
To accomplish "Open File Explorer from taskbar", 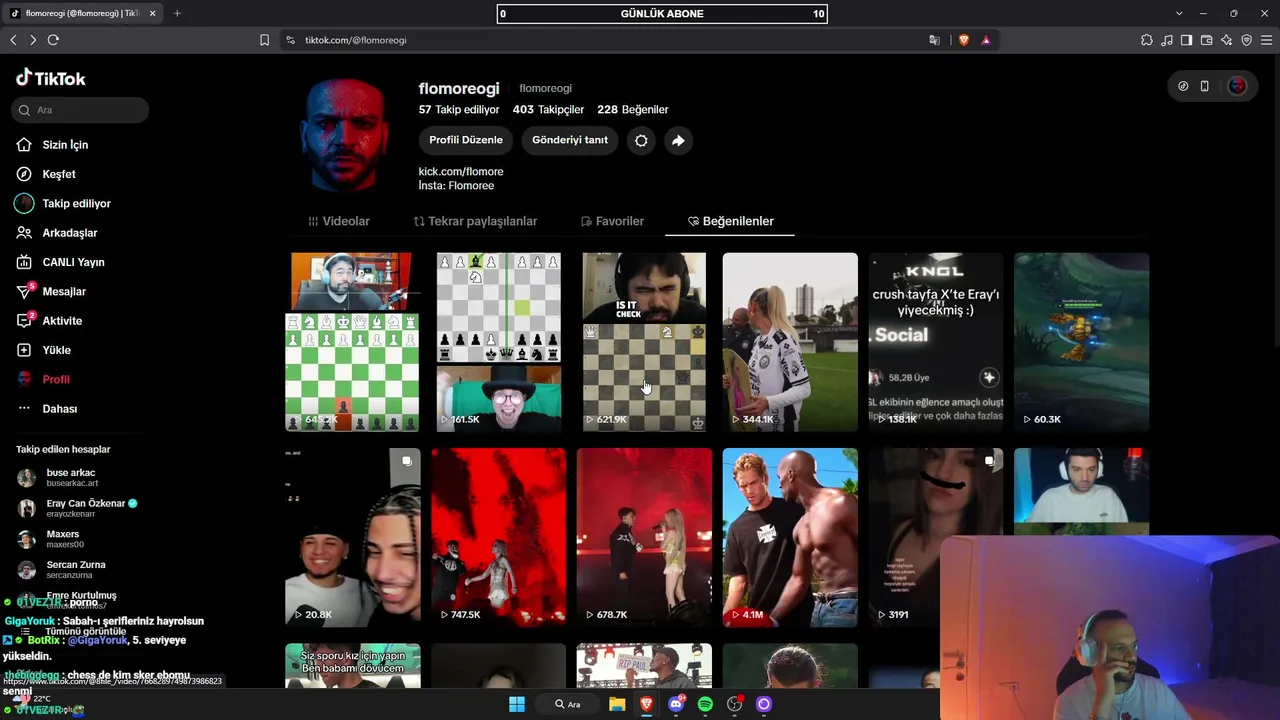I will pyautogui.click(x=617, y=704).
